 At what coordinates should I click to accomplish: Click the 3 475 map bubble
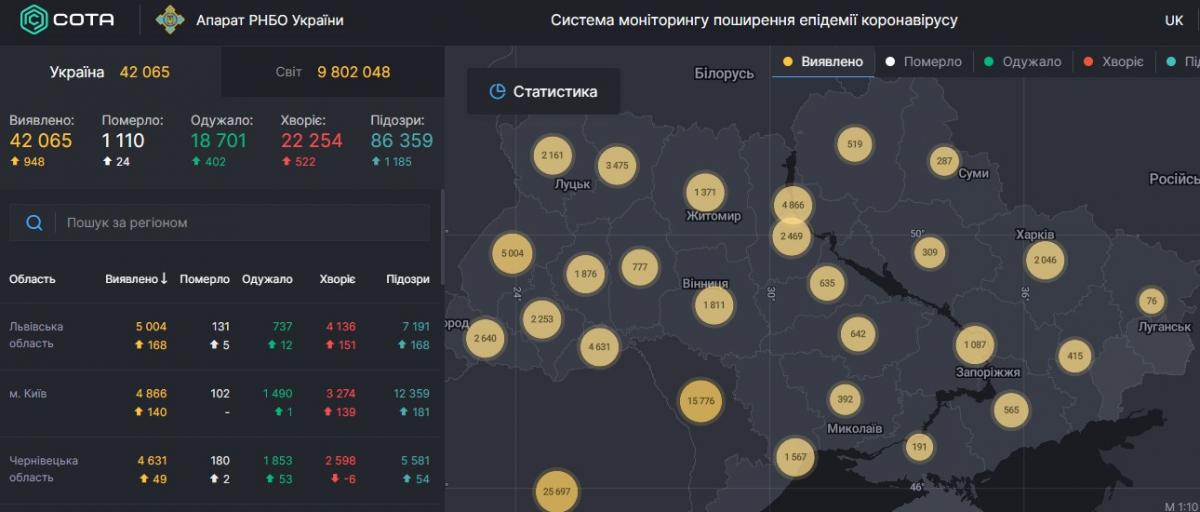[x=617, y=166]
